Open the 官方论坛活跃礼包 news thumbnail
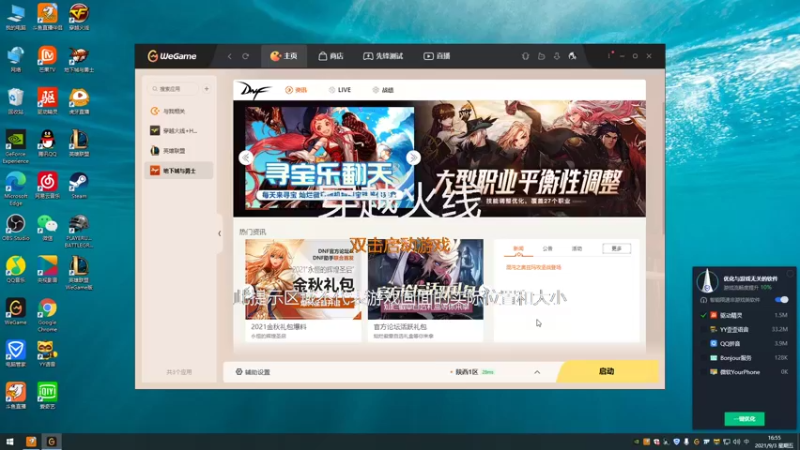800x450 pixels. tap(426, 280)
